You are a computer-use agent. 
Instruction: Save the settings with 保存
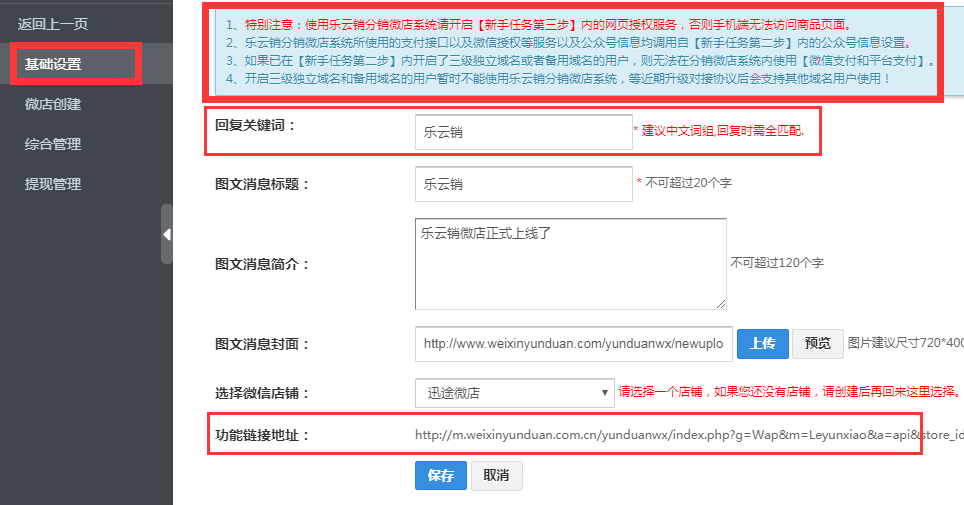pyautogui.click(x=440, y=476)
